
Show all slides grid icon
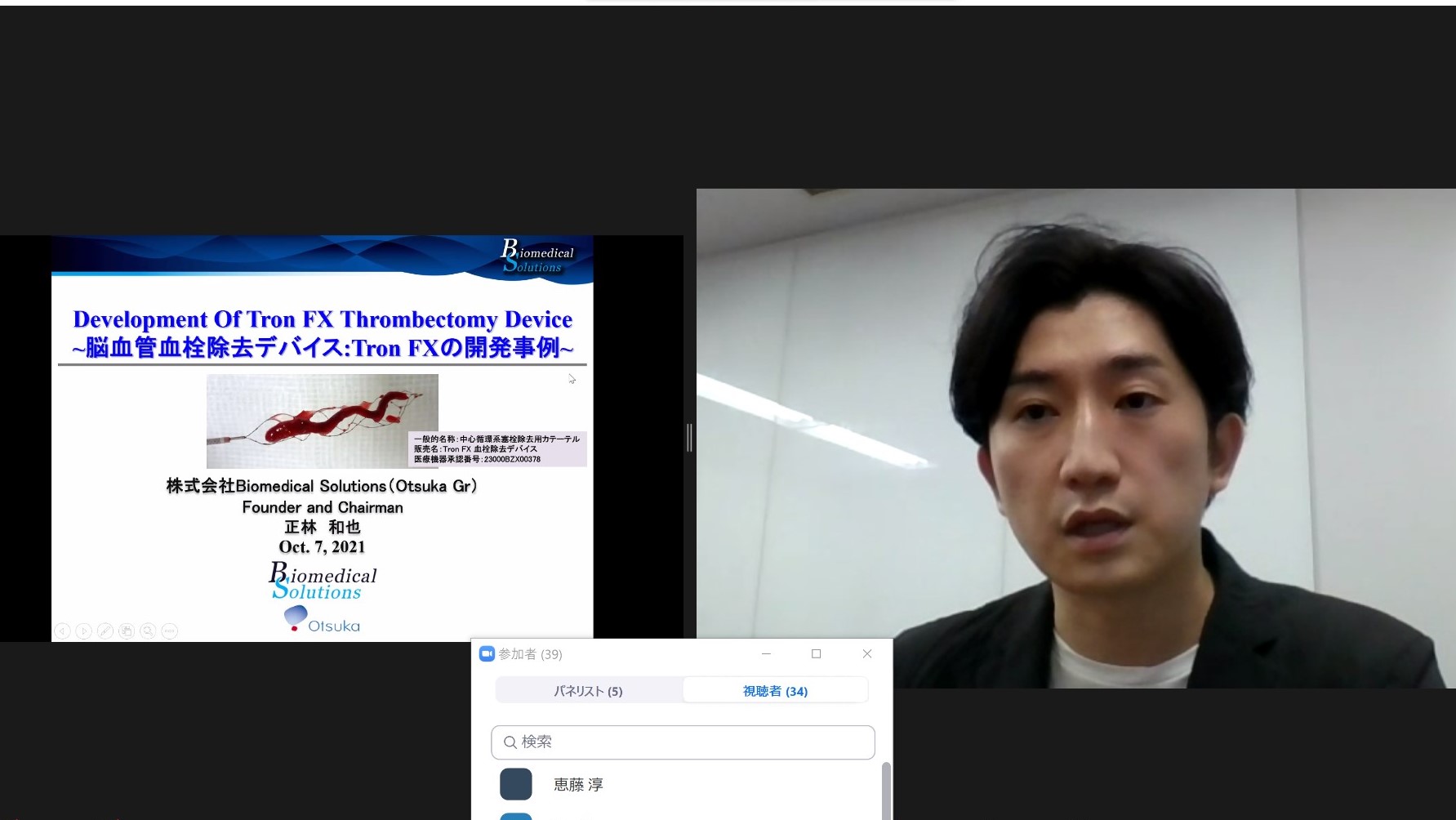[127, 631]
